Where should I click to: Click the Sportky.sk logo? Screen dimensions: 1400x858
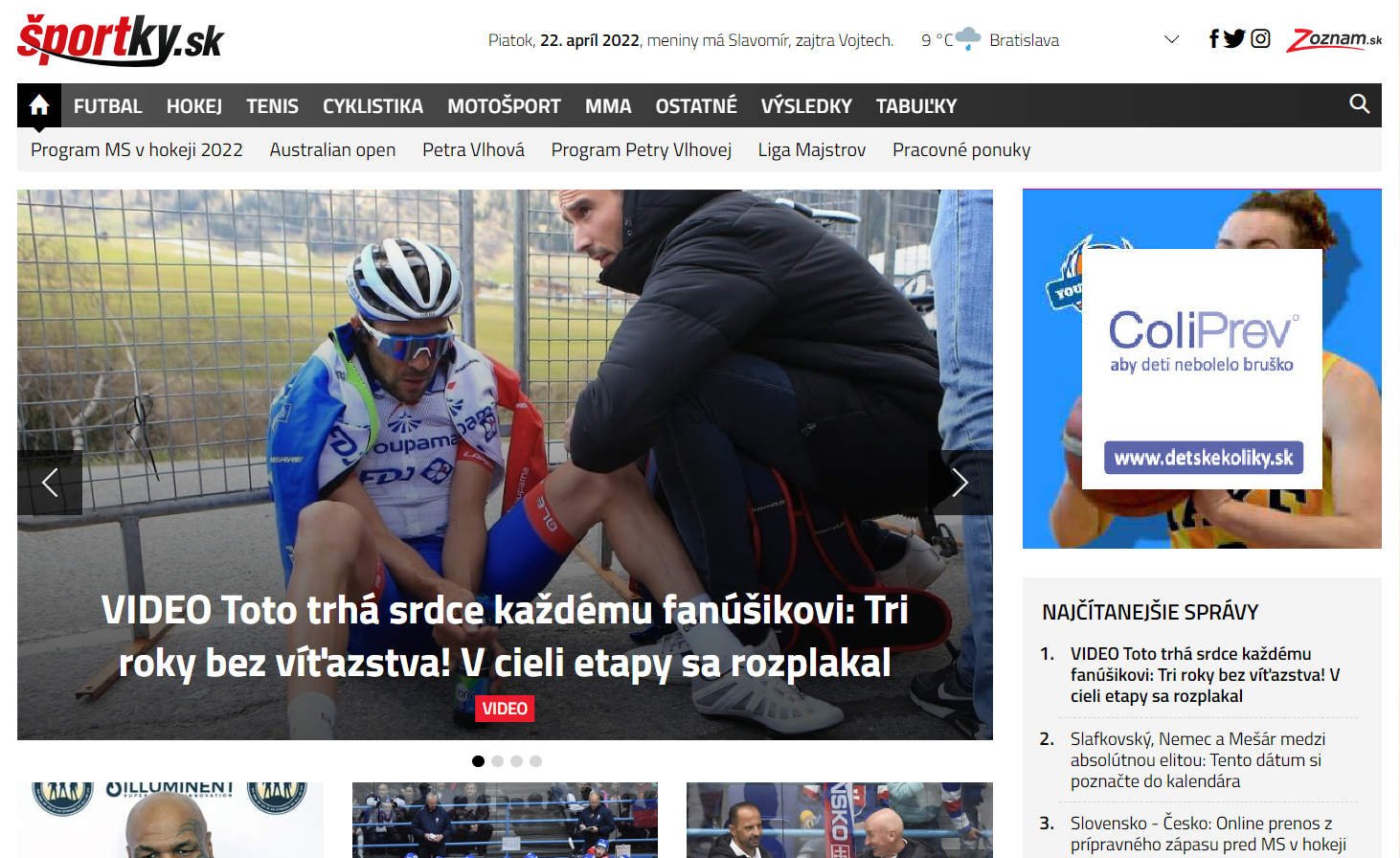[121, 40]
